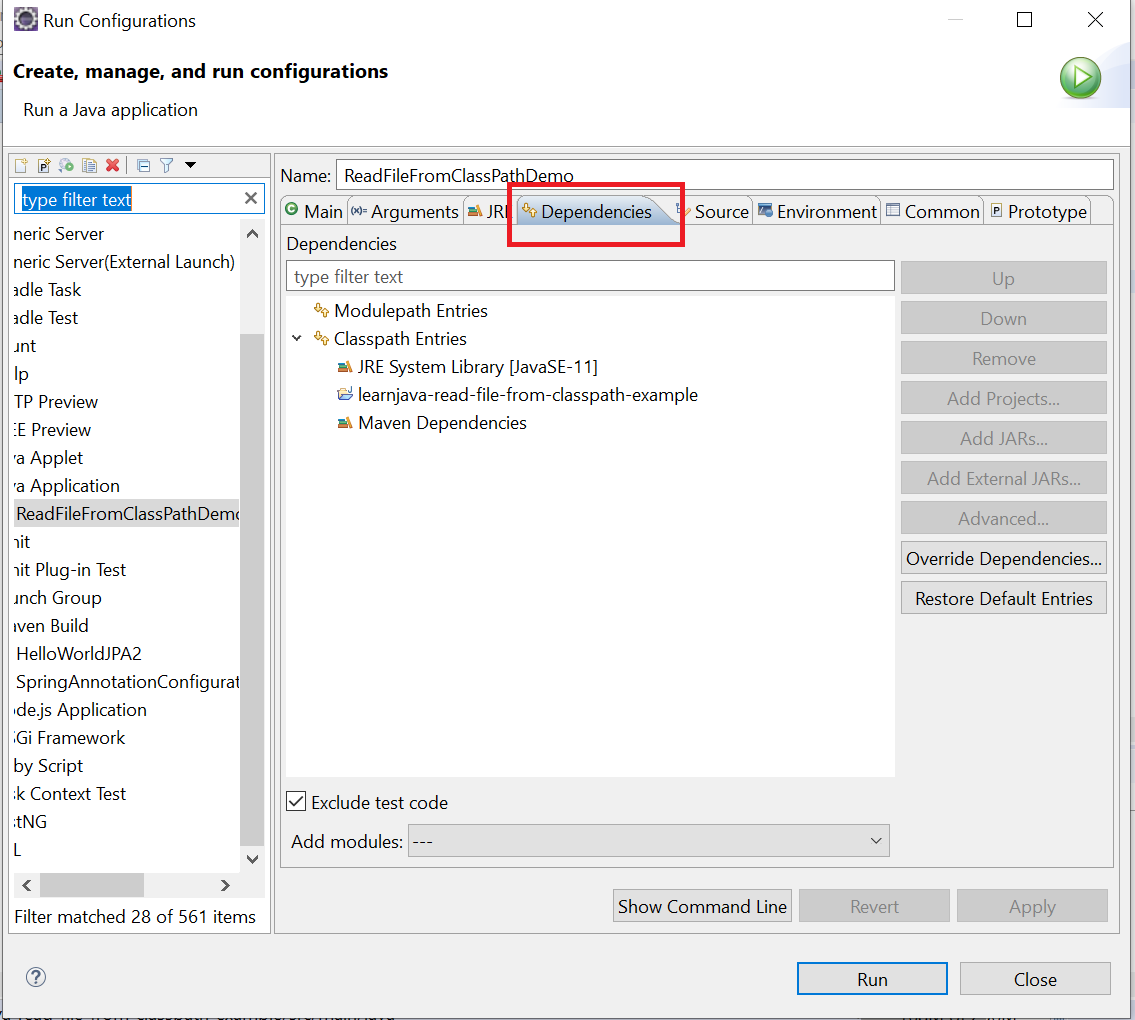Click the Dependencies filter text field
Image resolution: width=1135 pixels, height=1020 pixels.
pyautogui.click(x=590, y=277)
